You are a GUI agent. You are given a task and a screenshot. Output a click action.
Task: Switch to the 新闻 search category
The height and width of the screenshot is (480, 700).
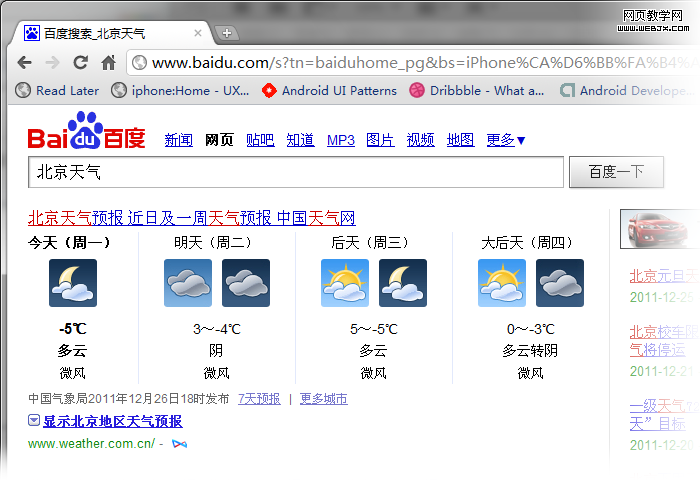(x=179, y=140)
